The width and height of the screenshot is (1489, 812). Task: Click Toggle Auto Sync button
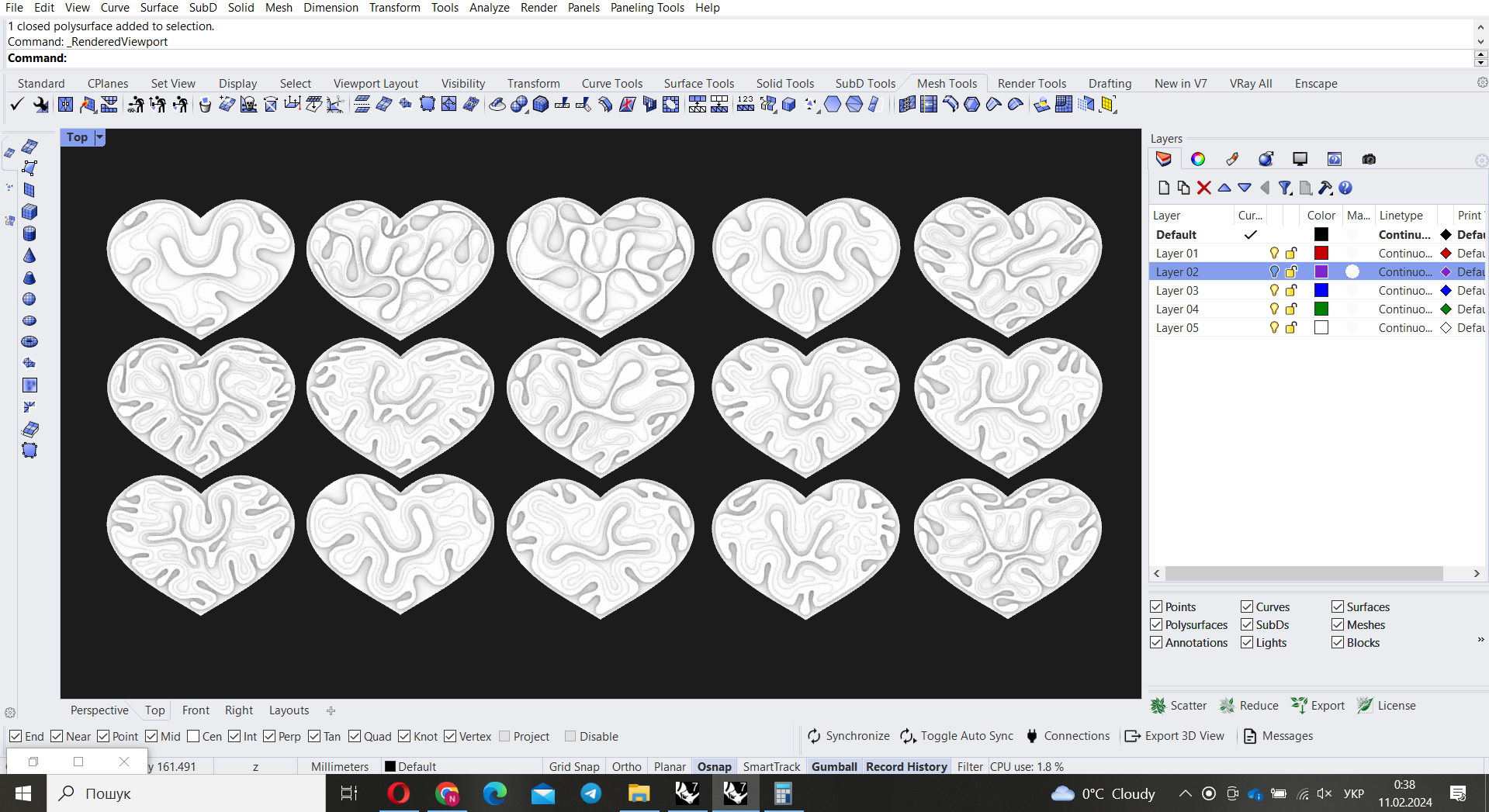(957, 736)
